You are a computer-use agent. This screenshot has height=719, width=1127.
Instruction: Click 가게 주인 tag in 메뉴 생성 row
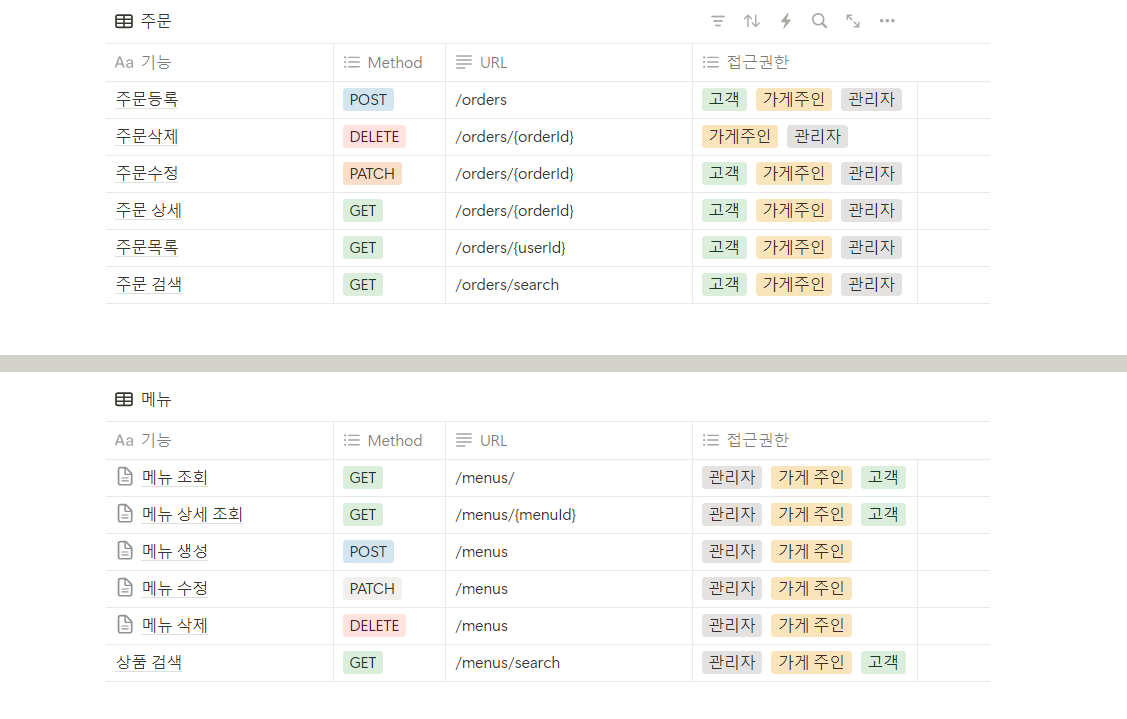tap(811, 551)
